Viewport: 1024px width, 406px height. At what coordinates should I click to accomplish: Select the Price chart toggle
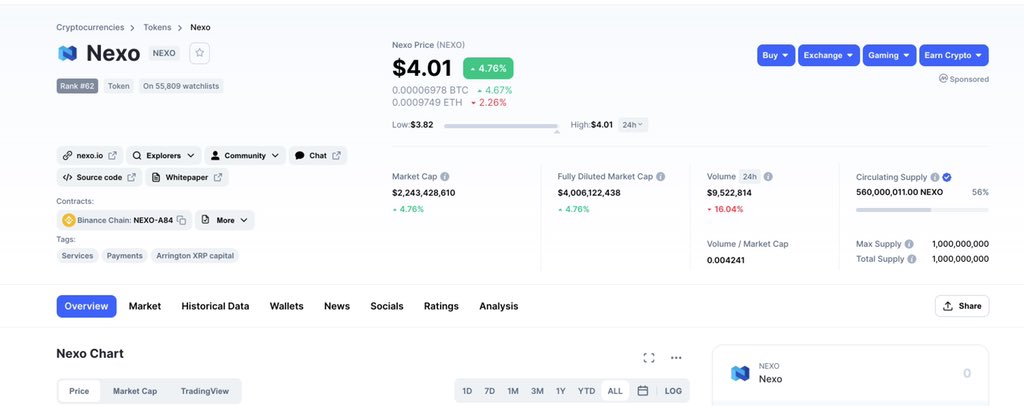[79, 391]
